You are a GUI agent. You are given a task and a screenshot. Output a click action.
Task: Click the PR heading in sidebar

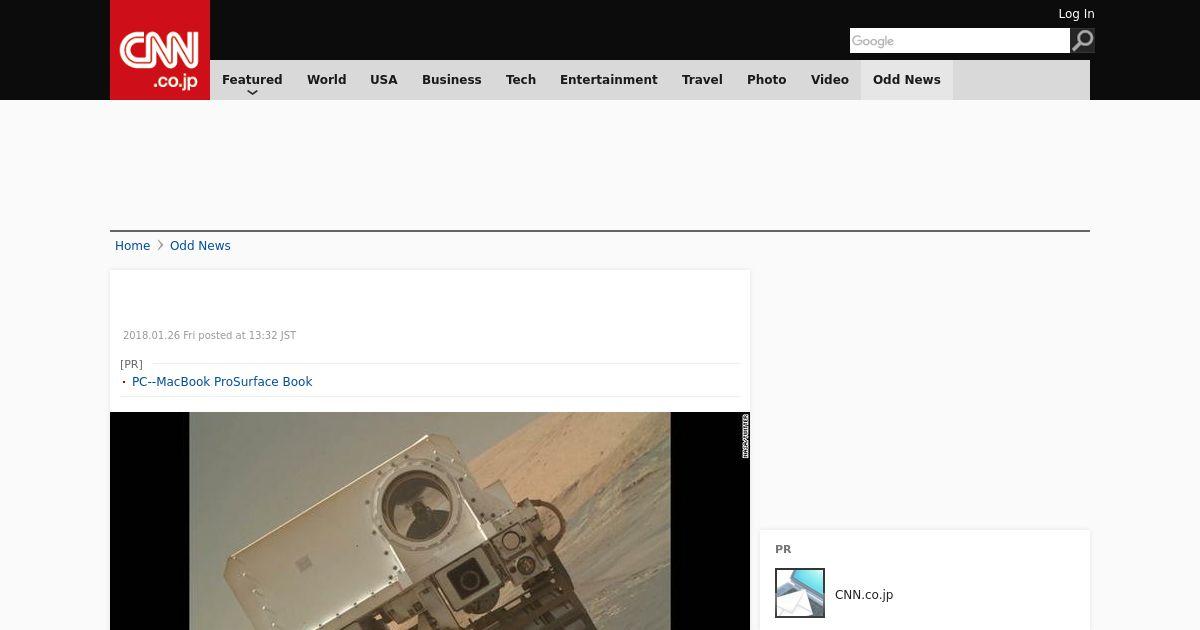783,549
